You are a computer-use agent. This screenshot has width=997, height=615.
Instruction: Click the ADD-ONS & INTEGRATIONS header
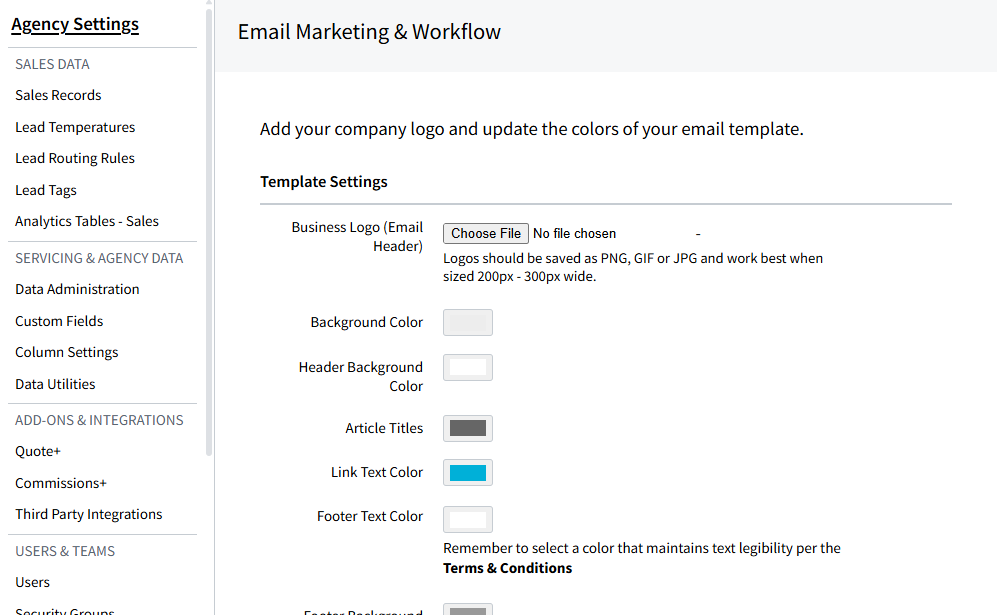[x=99, y=420]
